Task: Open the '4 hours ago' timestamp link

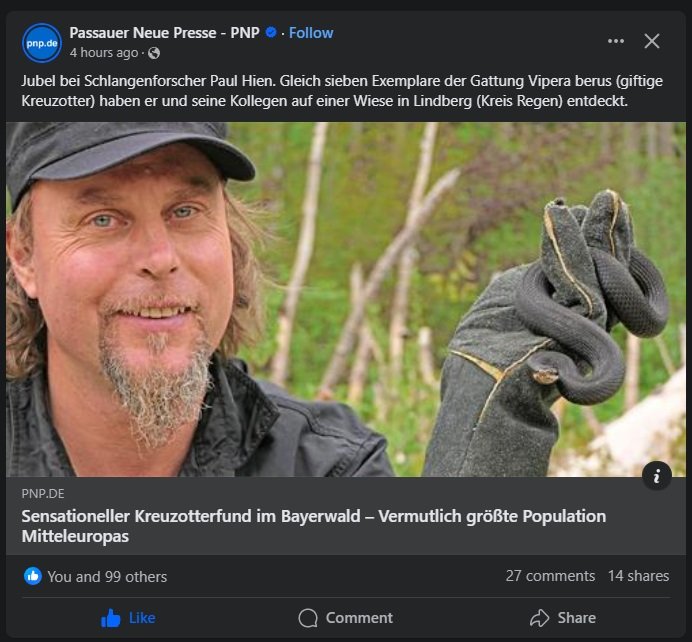Action: click(x=104, y=52)
